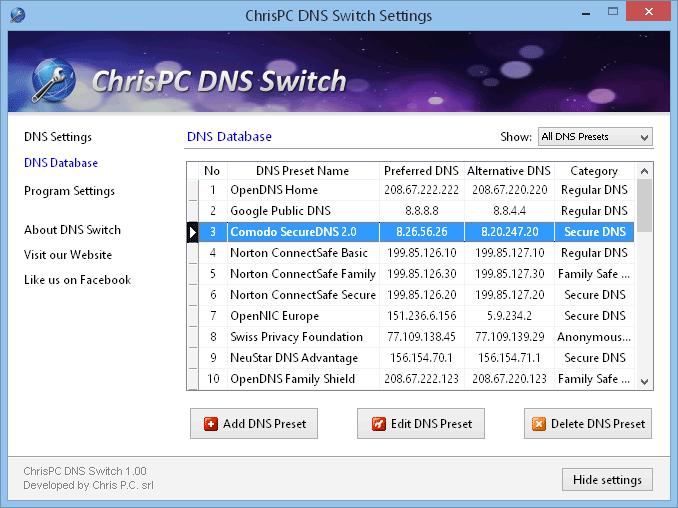The width and height of the screenshot is (678, 508).
Task: Click the DNS Preset Name column header
Action: (302, 171)
